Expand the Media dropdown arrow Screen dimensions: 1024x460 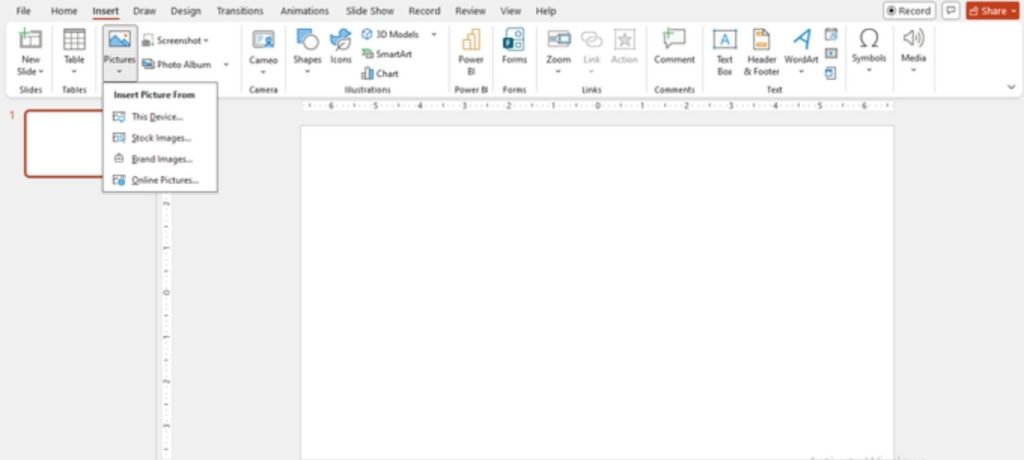913,70
